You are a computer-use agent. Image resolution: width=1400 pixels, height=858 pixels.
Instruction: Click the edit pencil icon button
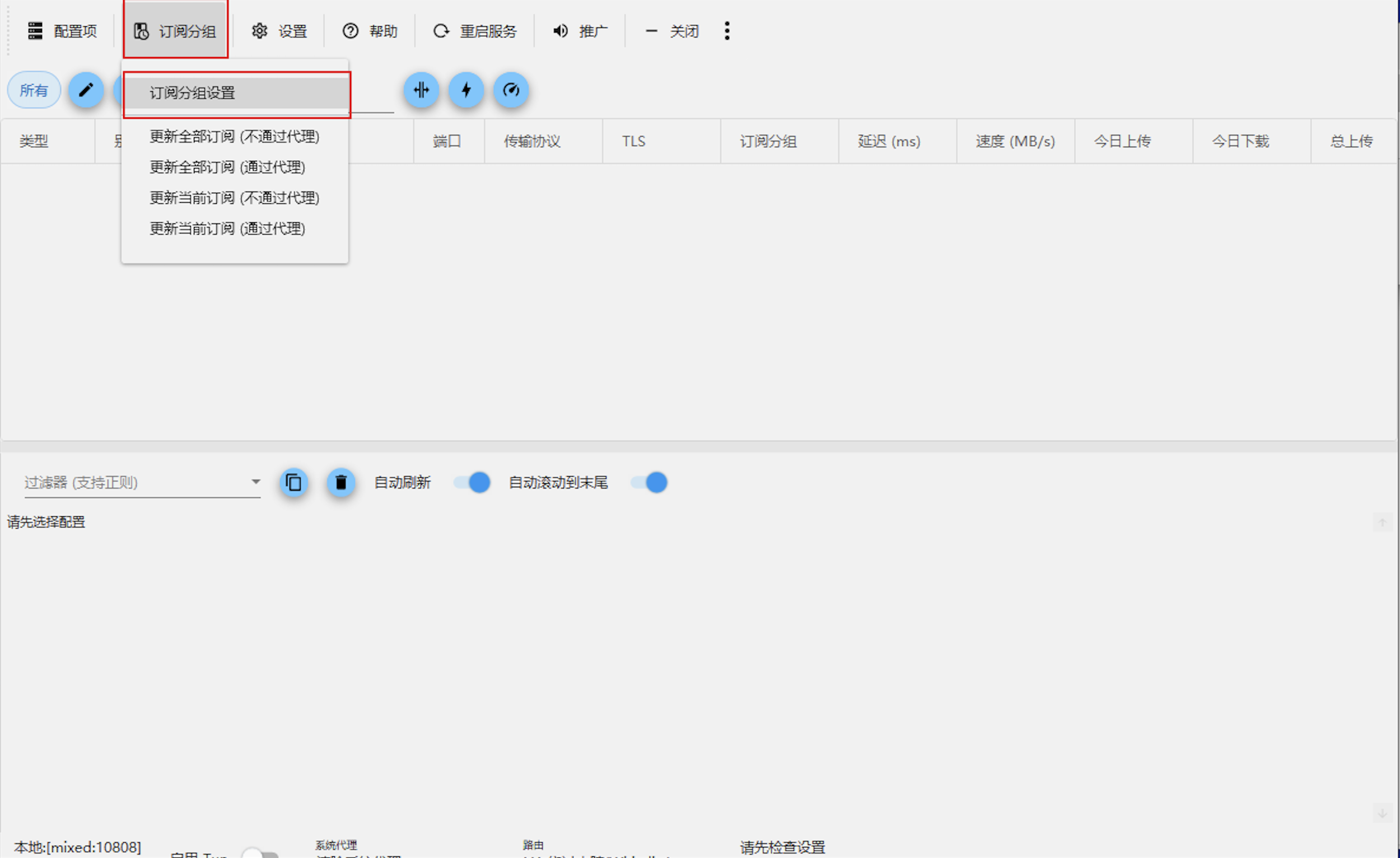click(x=86, y=90)
